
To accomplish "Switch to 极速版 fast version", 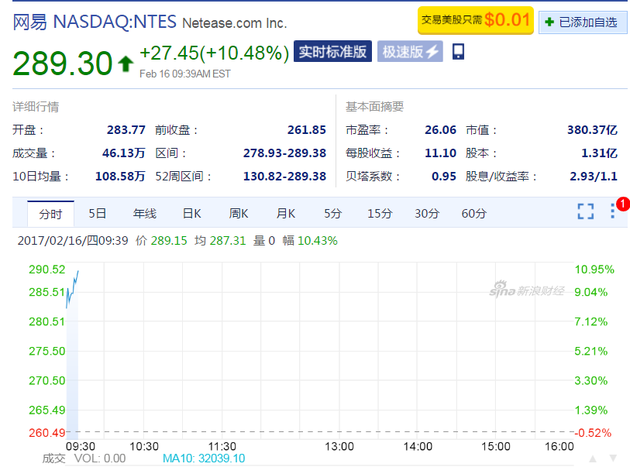I will click(x=410, y=51).
